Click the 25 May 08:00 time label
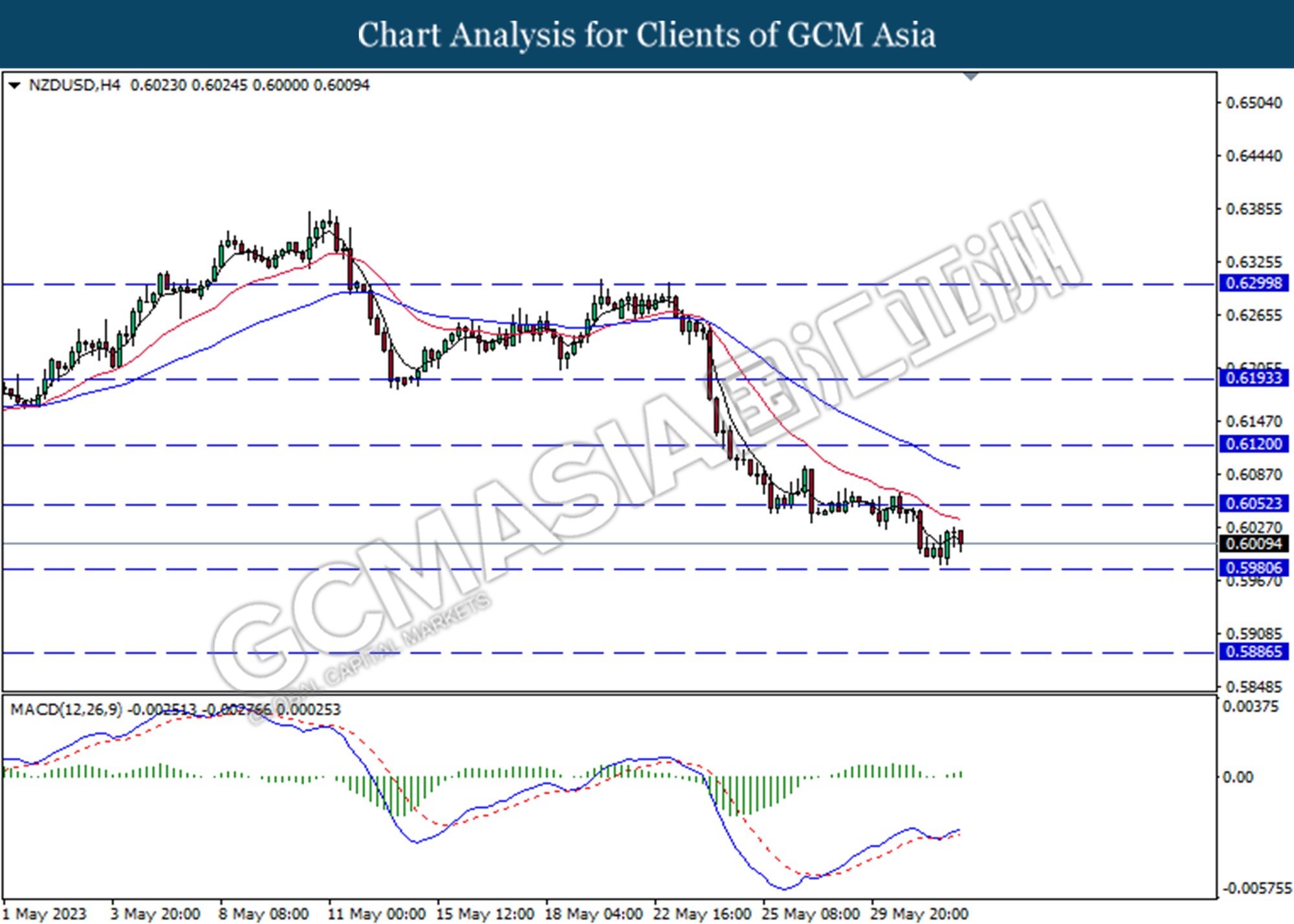Image resolution: width=1294 pixels, height=924 pixels. pyautogui.click(x=811, y=914)
